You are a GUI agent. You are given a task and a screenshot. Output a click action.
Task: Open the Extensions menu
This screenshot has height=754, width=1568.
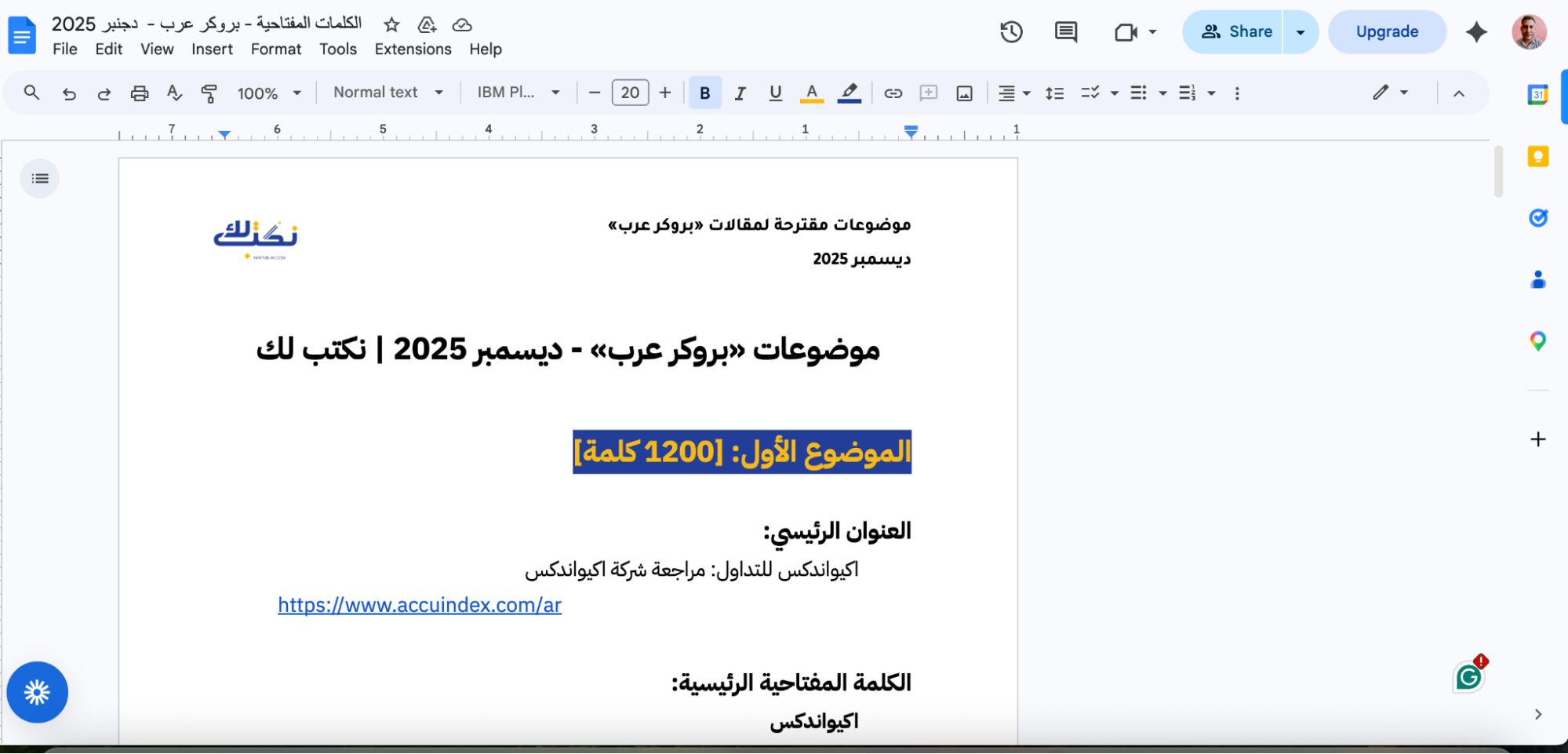pyautogui.click(x=413, y=49)
